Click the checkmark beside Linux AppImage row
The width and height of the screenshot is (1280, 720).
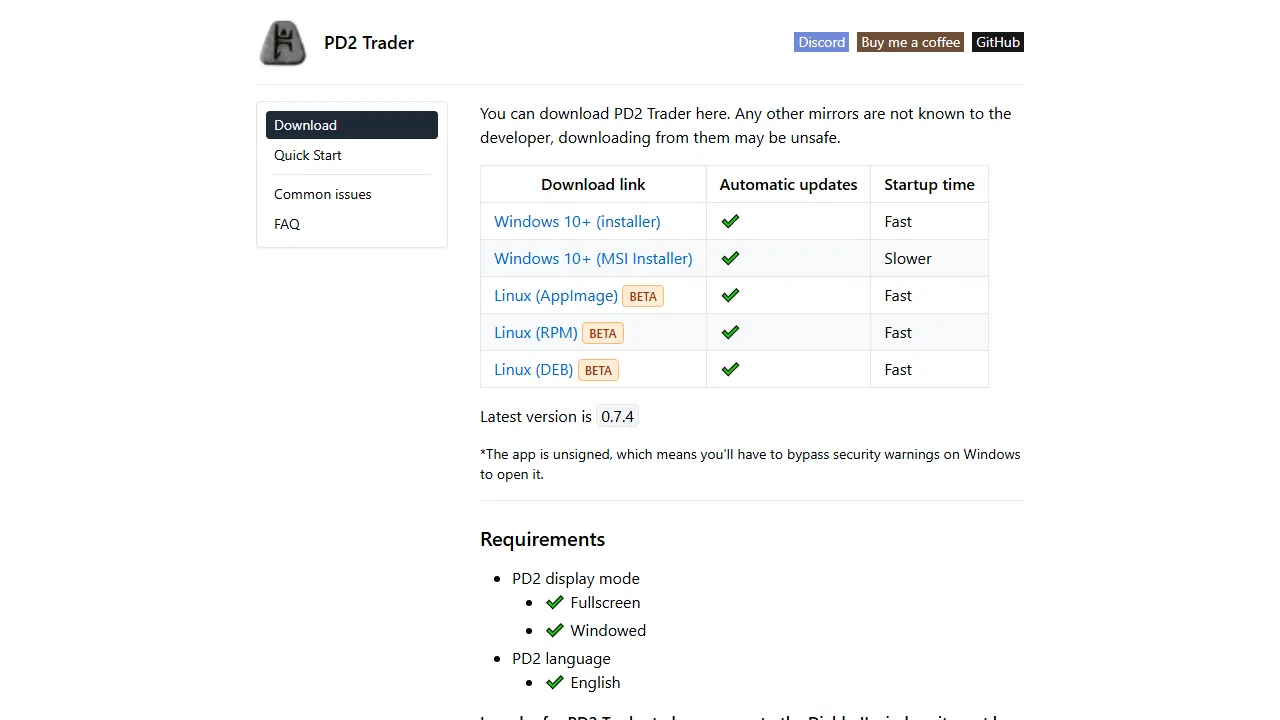click(x=730, y=294)
